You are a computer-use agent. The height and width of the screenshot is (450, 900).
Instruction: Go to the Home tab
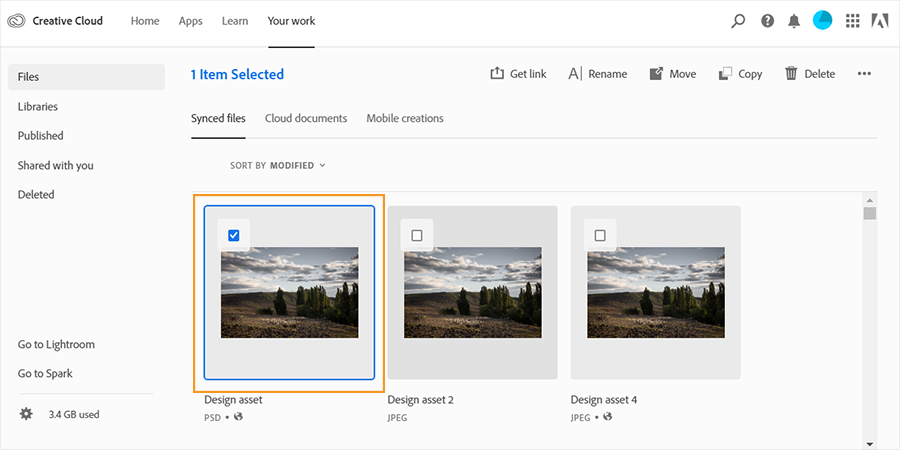pyautogui.click(x=145, y=21)
